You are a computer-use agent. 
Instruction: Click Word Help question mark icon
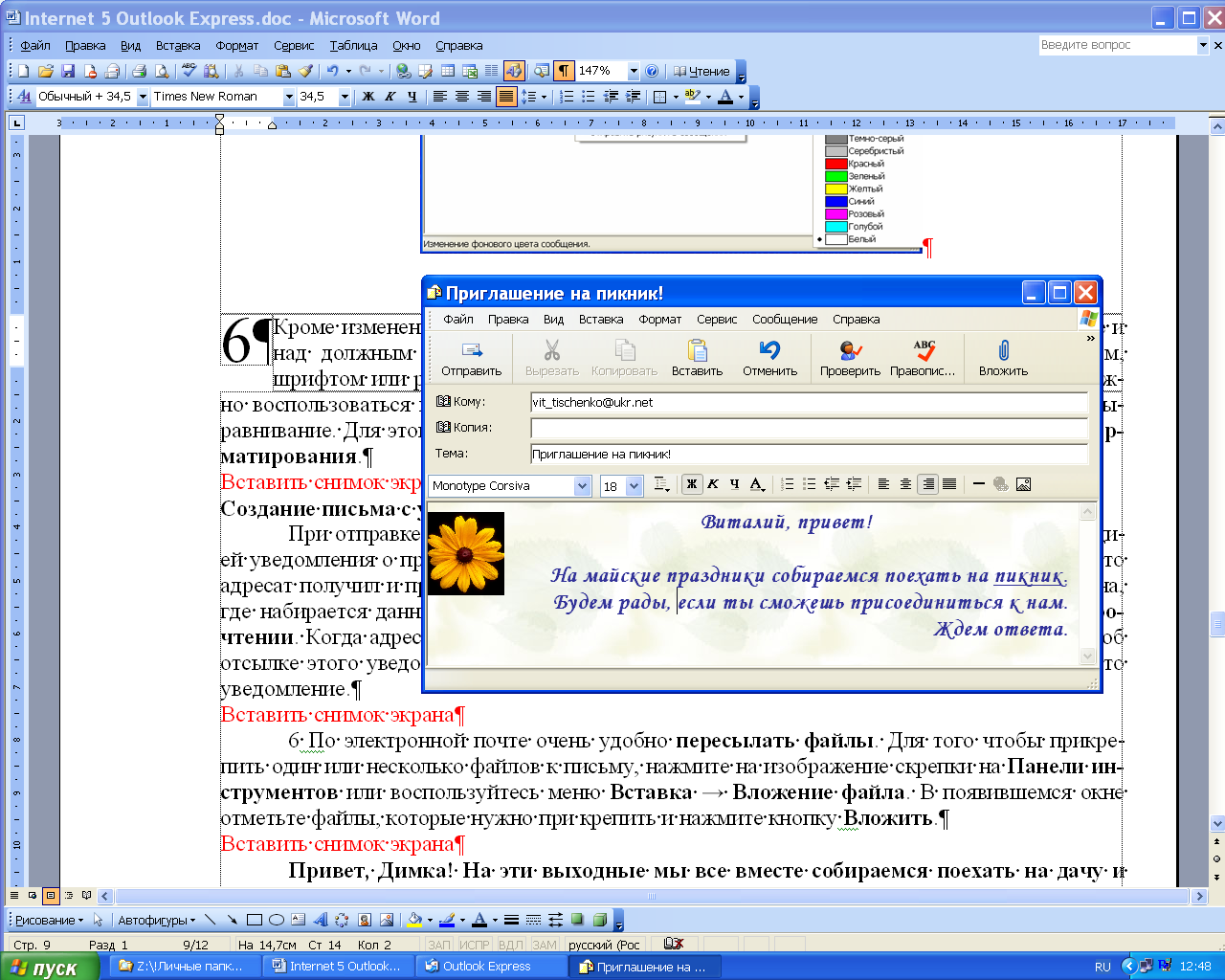[x=652, y=71]
